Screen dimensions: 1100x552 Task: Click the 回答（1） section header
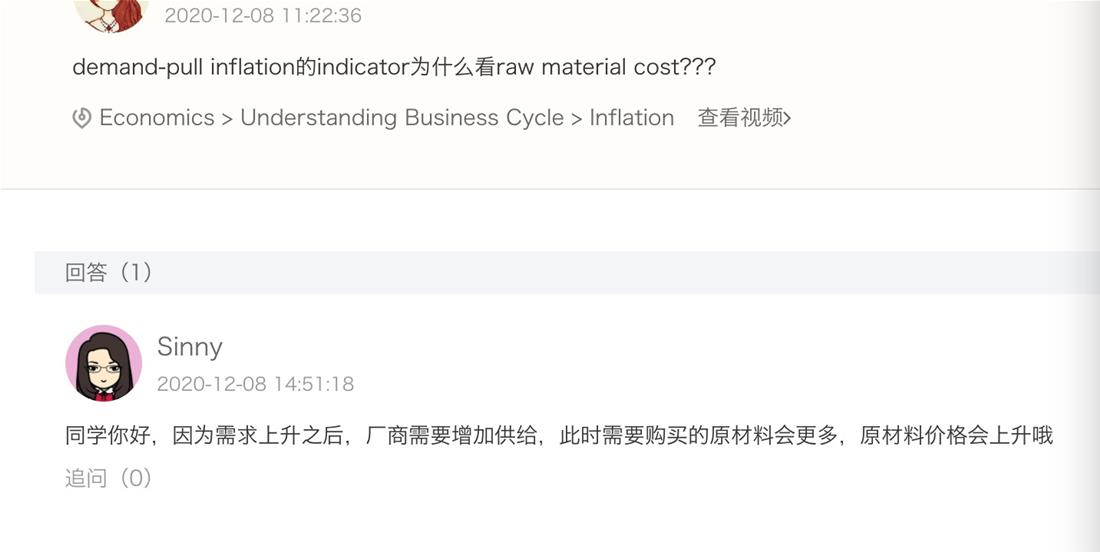[x=567, y=272]
